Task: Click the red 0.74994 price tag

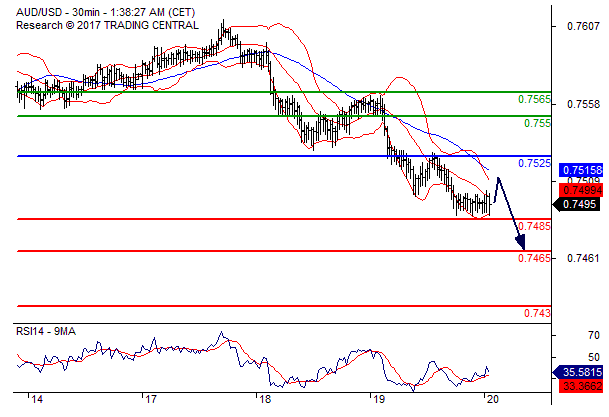Action: [x=581, y=190]
